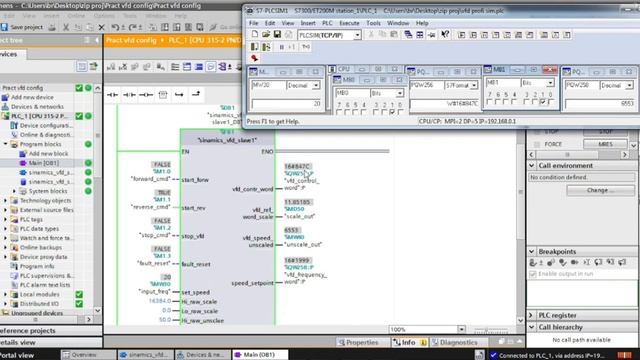Open the Insert menu in PLCSIM
Image resolution: width=640 pixels, height=360 pixels.
pyautogui.click(x=308, y=23)
